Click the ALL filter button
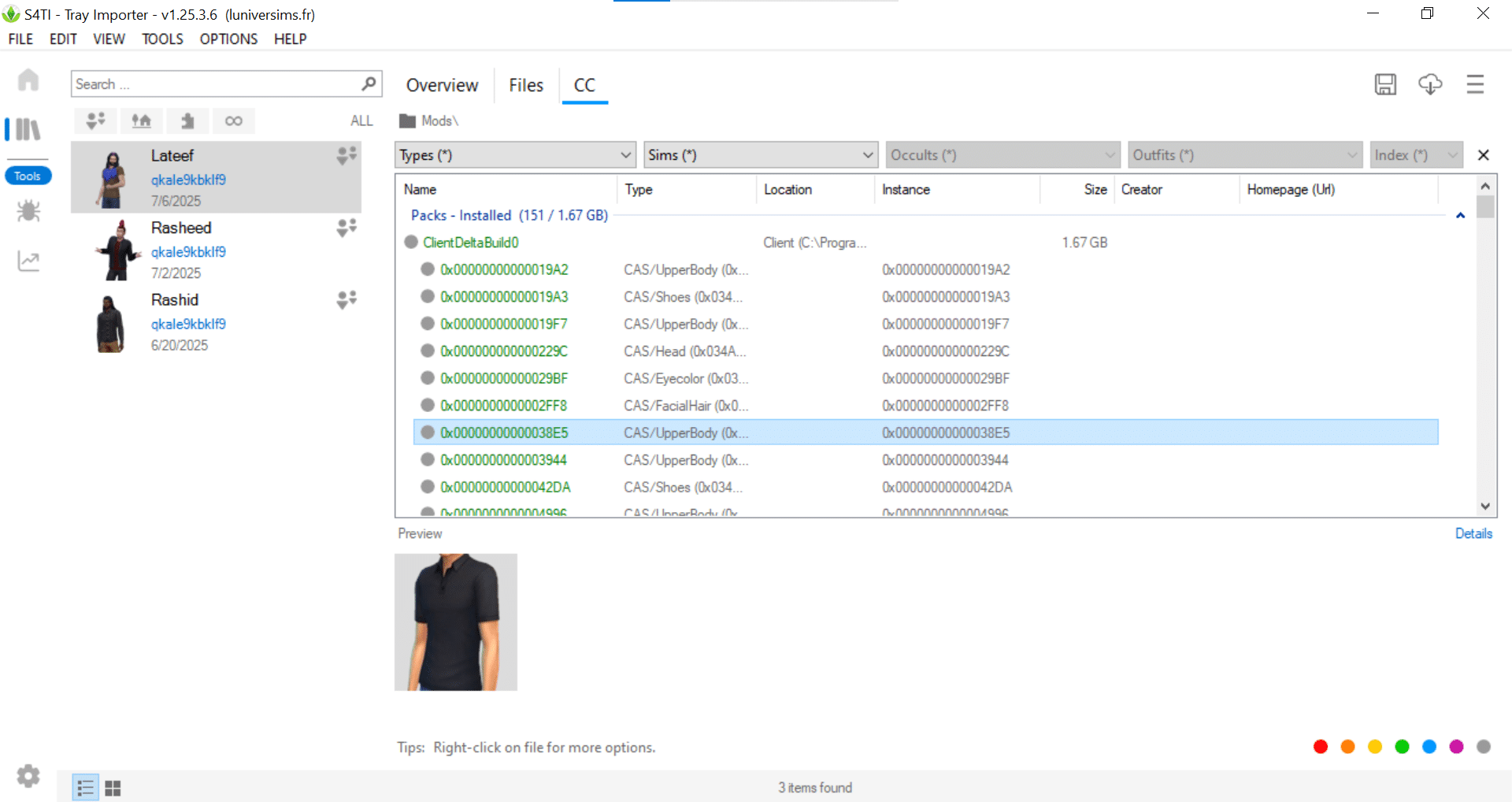This screenshot has width=1512, height=802. click(361, 121)
